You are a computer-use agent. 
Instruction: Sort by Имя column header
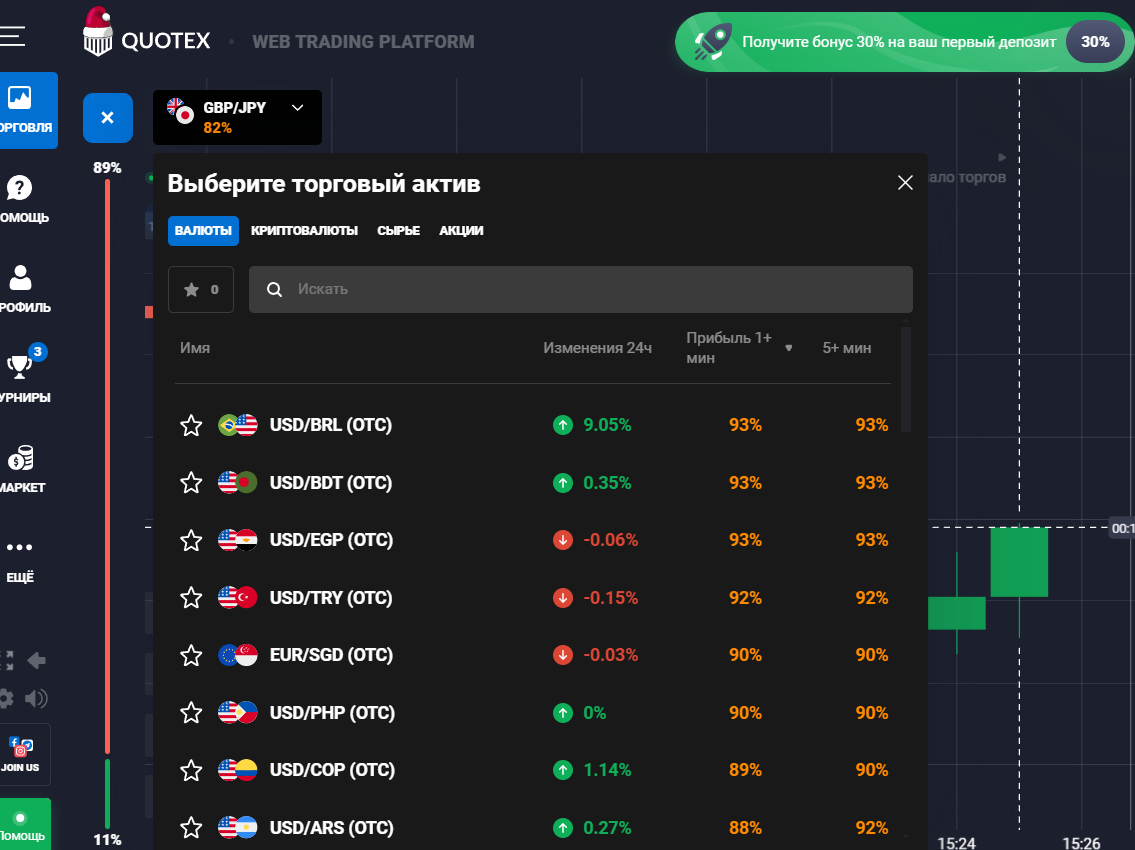click(195, 348)
